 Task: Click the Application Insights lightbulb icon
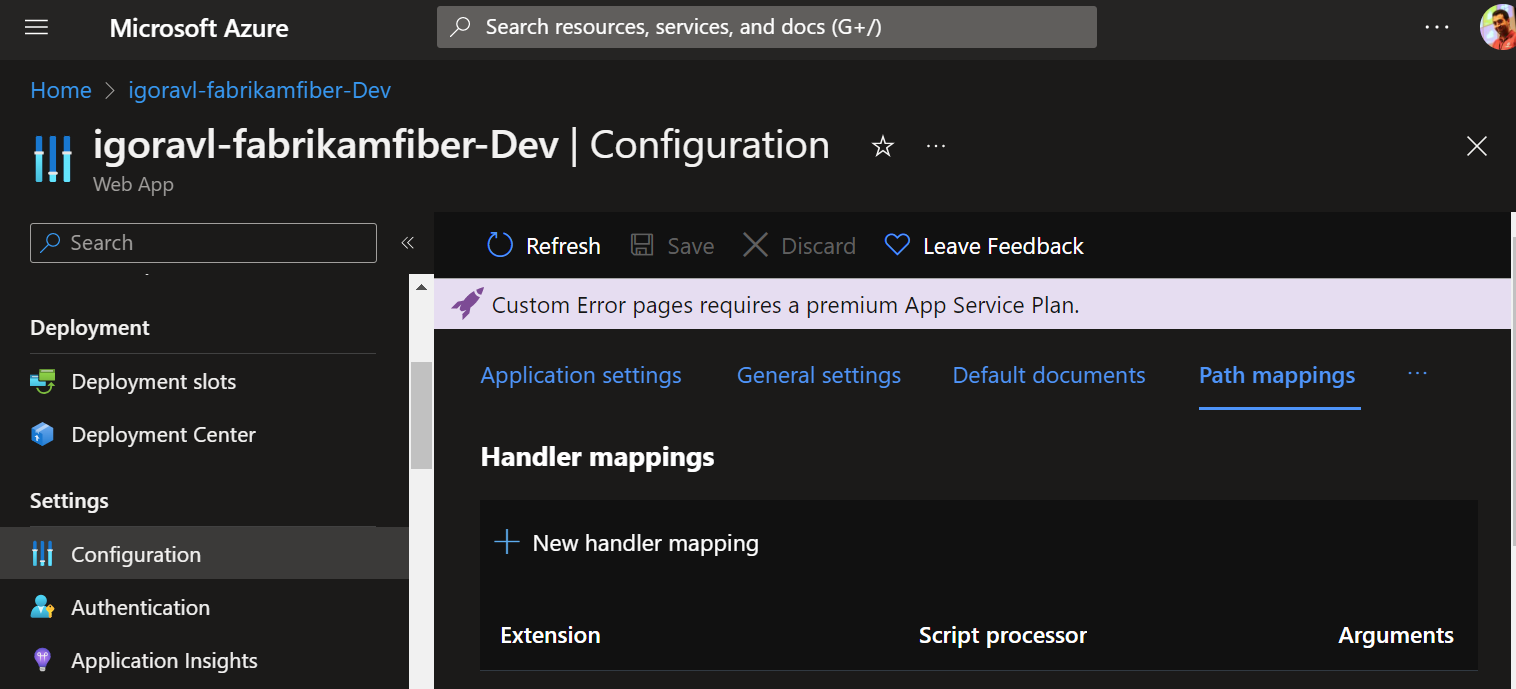tap(42, 660)
